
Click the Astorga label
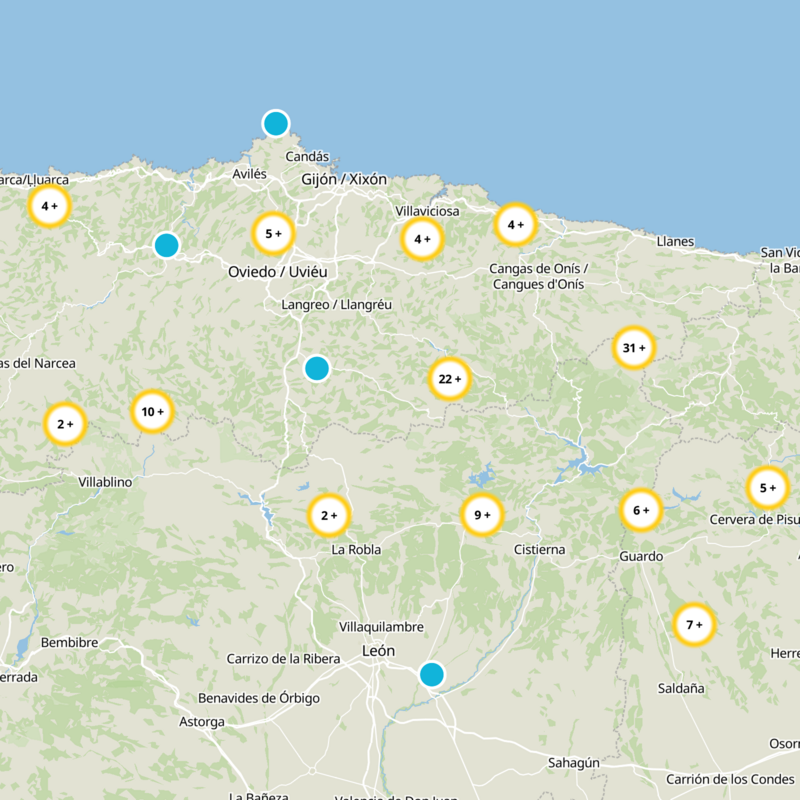[202, 722]
